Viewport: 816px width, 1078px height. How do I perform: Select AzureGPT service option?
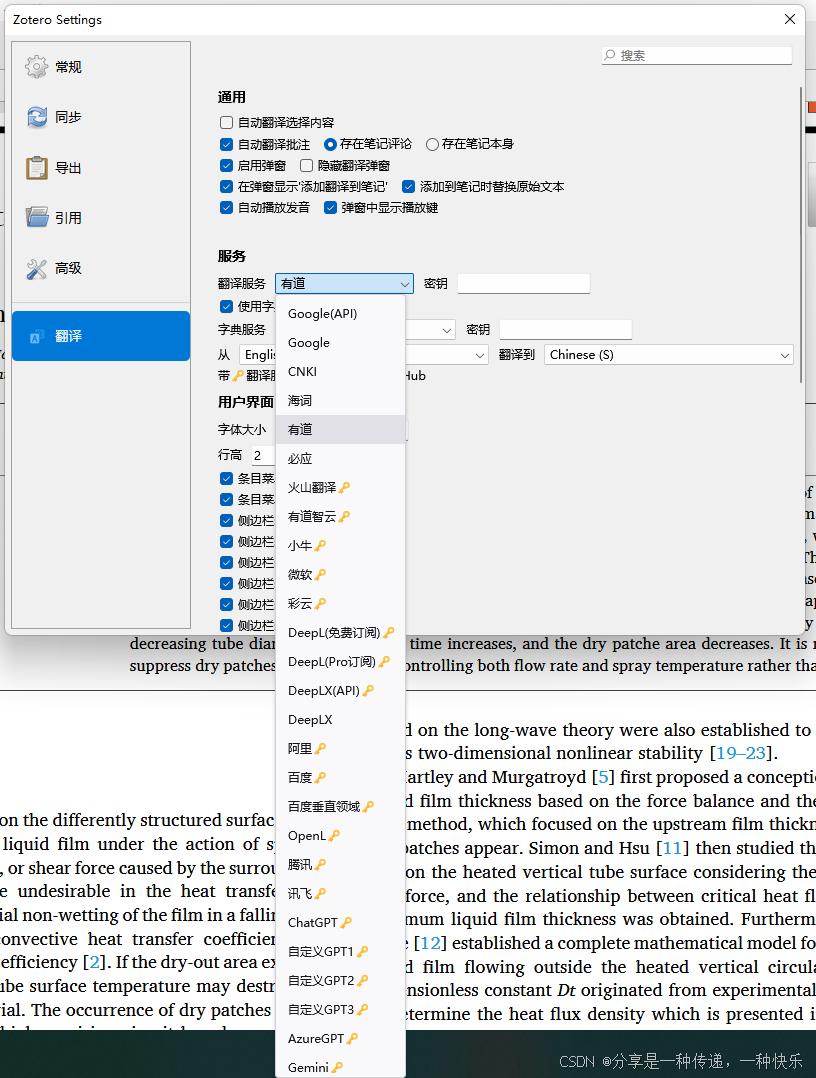pyautogui.click(x=340, y=1039)
